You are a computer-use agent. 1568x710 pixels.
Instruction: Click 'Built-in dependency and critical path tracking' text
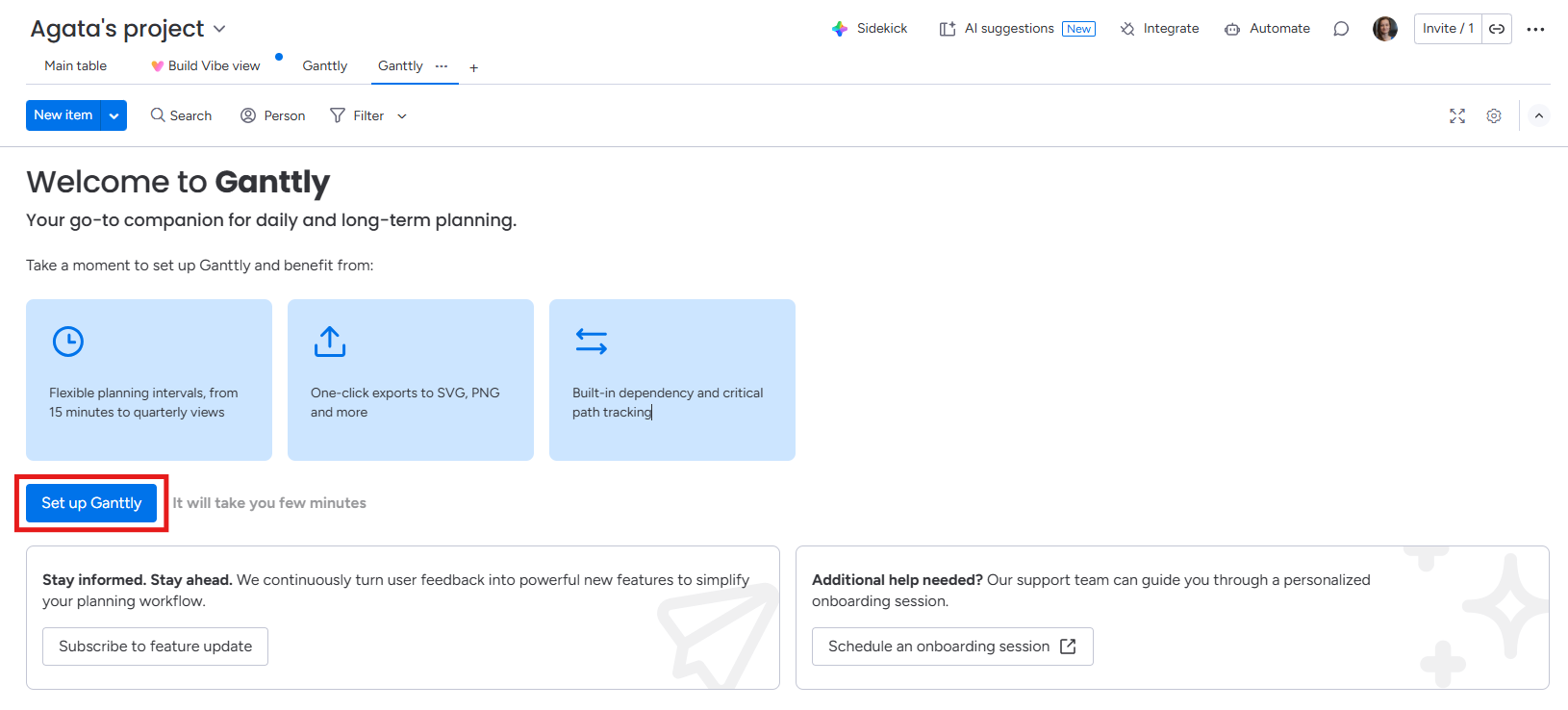[x=668, y=402]
